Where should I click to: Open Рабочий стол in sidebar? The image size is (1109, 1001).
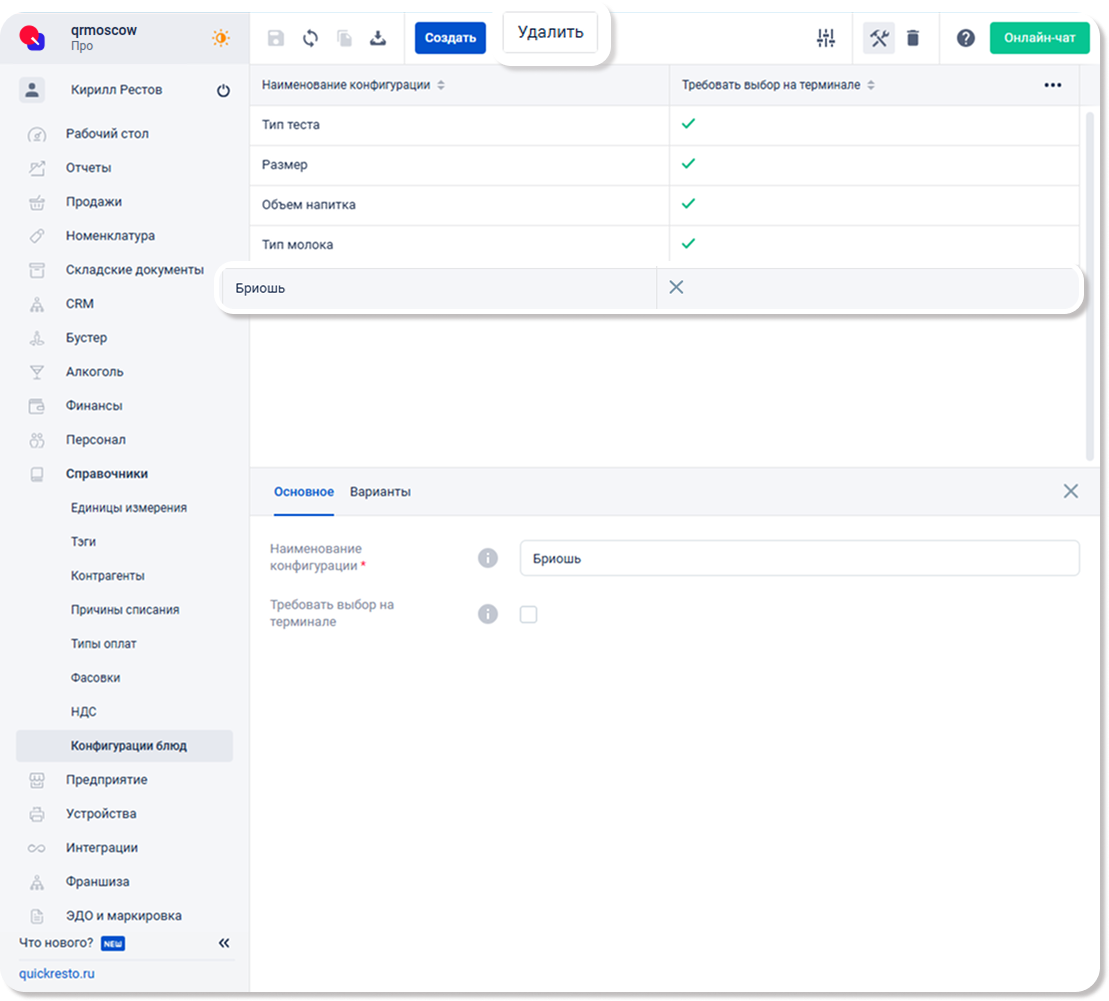click(107, 134)
